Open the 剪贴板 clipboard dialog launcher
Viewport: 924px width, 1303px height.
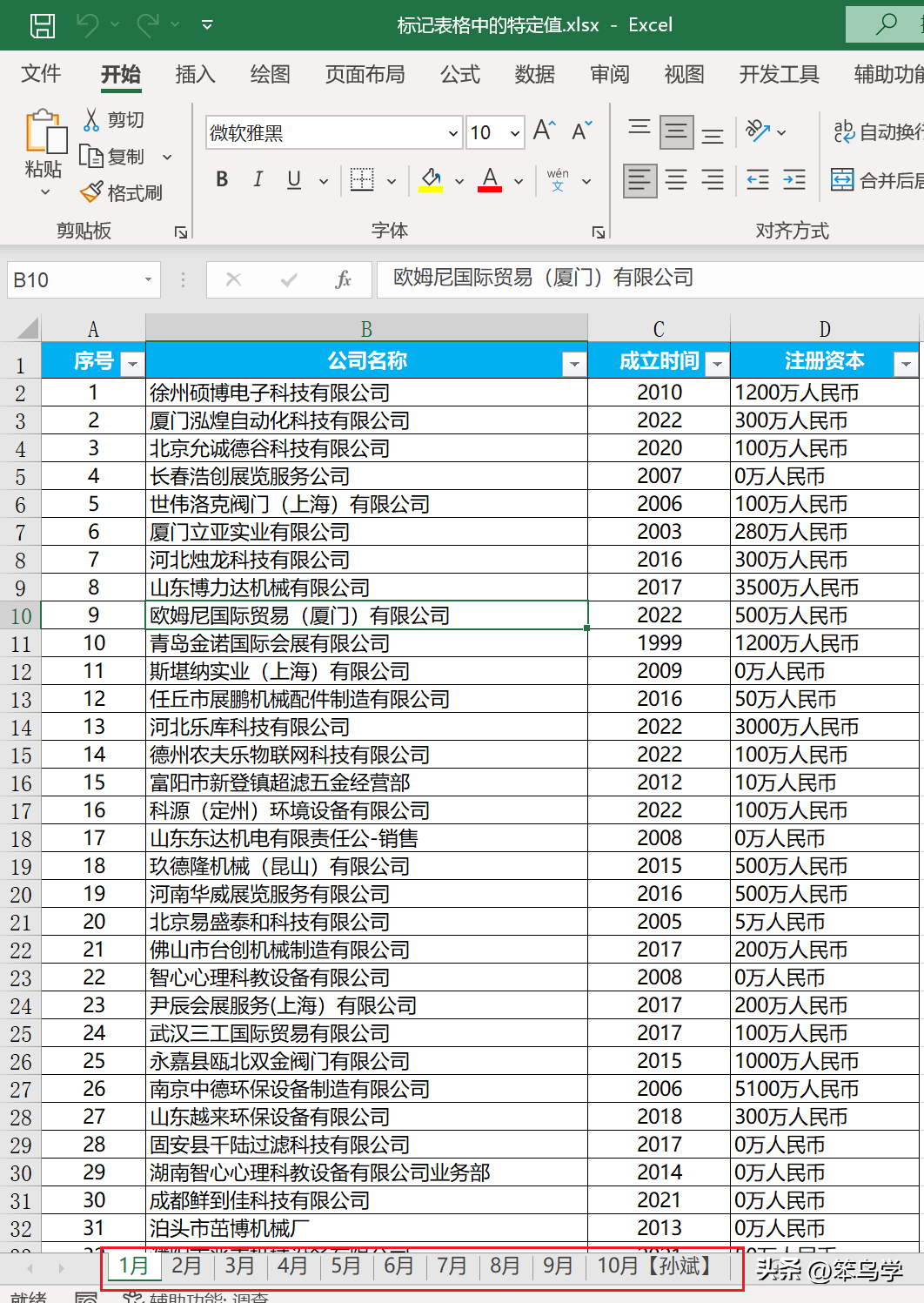pos(181,232)
